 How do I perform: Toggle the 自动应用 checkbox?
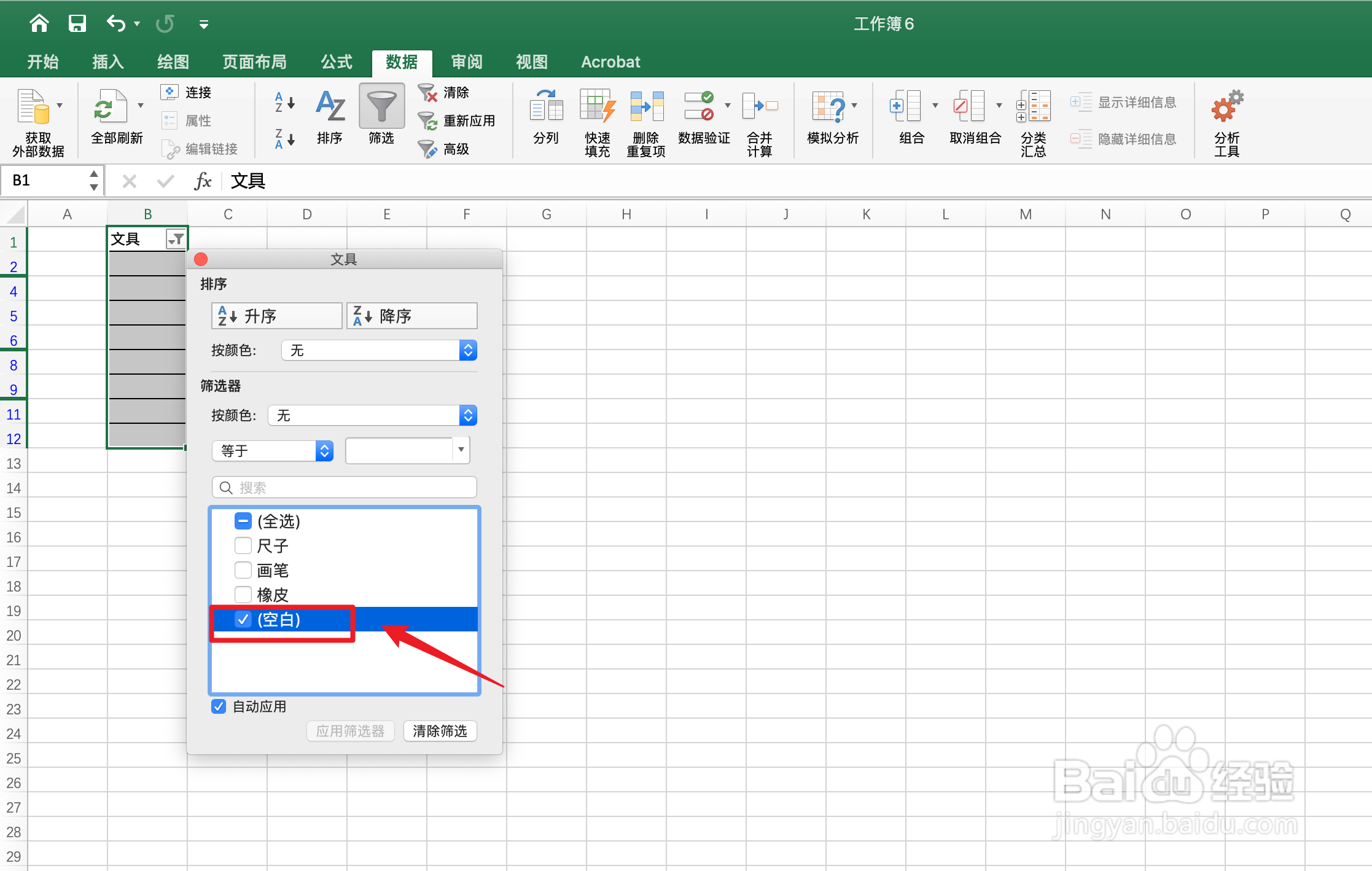pos(219,706)
